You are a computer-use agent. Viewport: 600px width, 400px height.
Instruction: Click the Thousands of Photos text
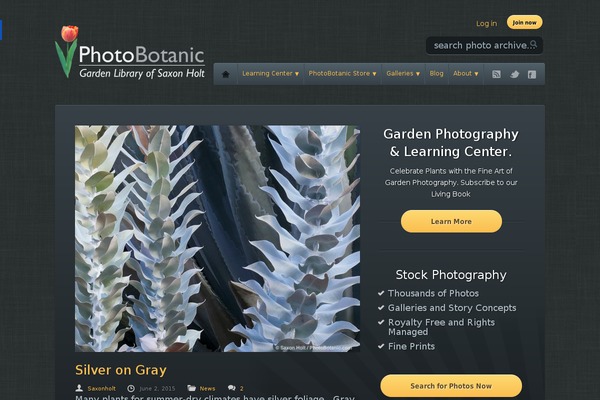(x=433, y=293)
